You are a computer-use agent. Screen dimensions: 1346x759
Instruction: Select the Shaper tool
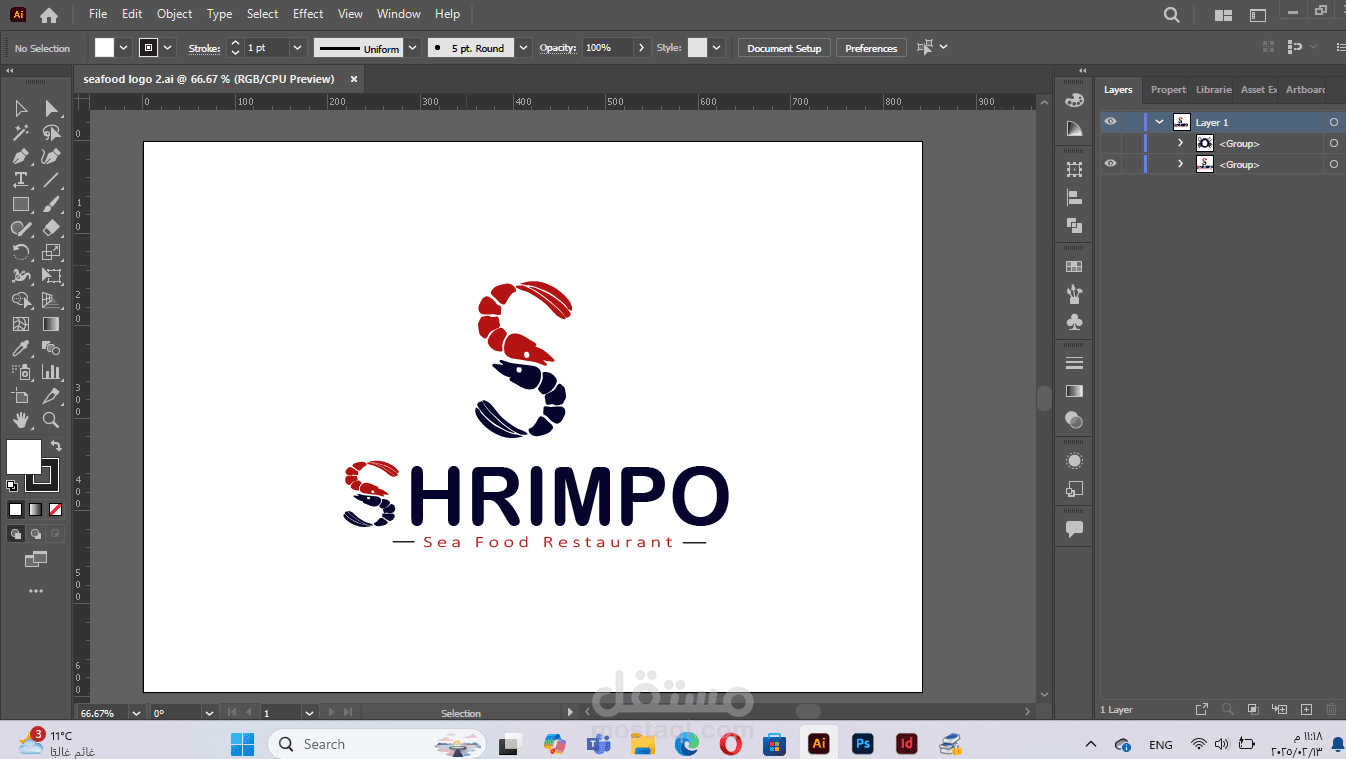click(x=21, y=228)
